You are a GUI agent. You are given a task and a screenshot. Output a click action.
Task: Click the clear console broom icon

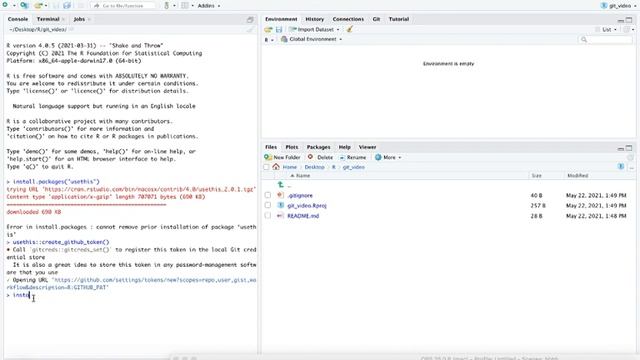click(250, 30)
